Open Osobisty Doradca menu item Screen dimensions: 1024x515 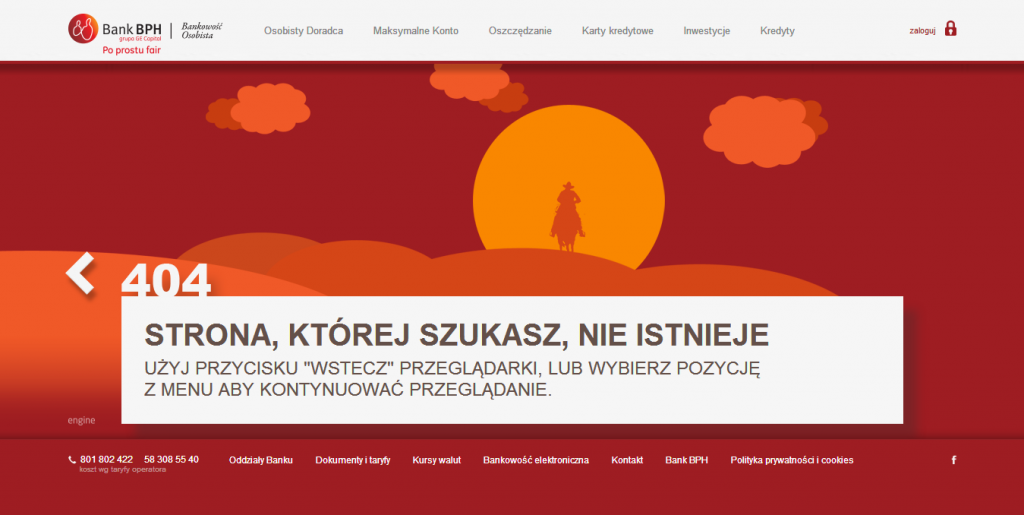(x=303, y=31)
